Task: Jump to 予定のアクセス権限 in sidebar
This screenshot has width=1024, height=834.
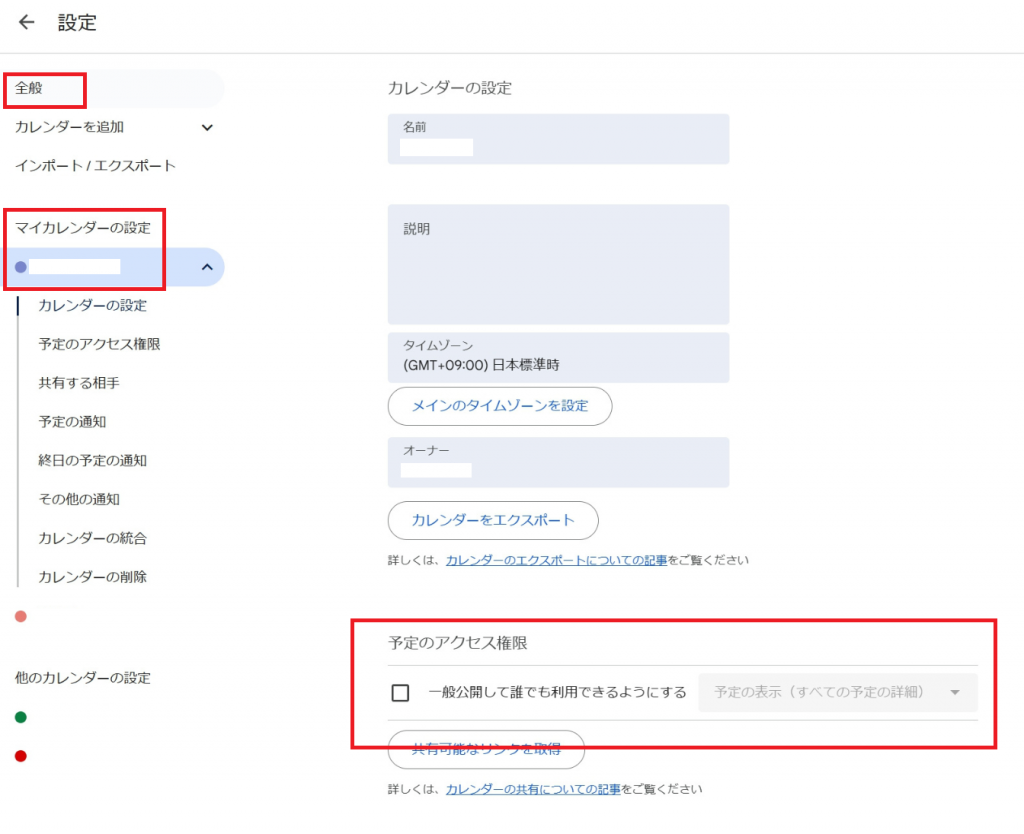Action: pyautogui.click(x=99, y=344)
